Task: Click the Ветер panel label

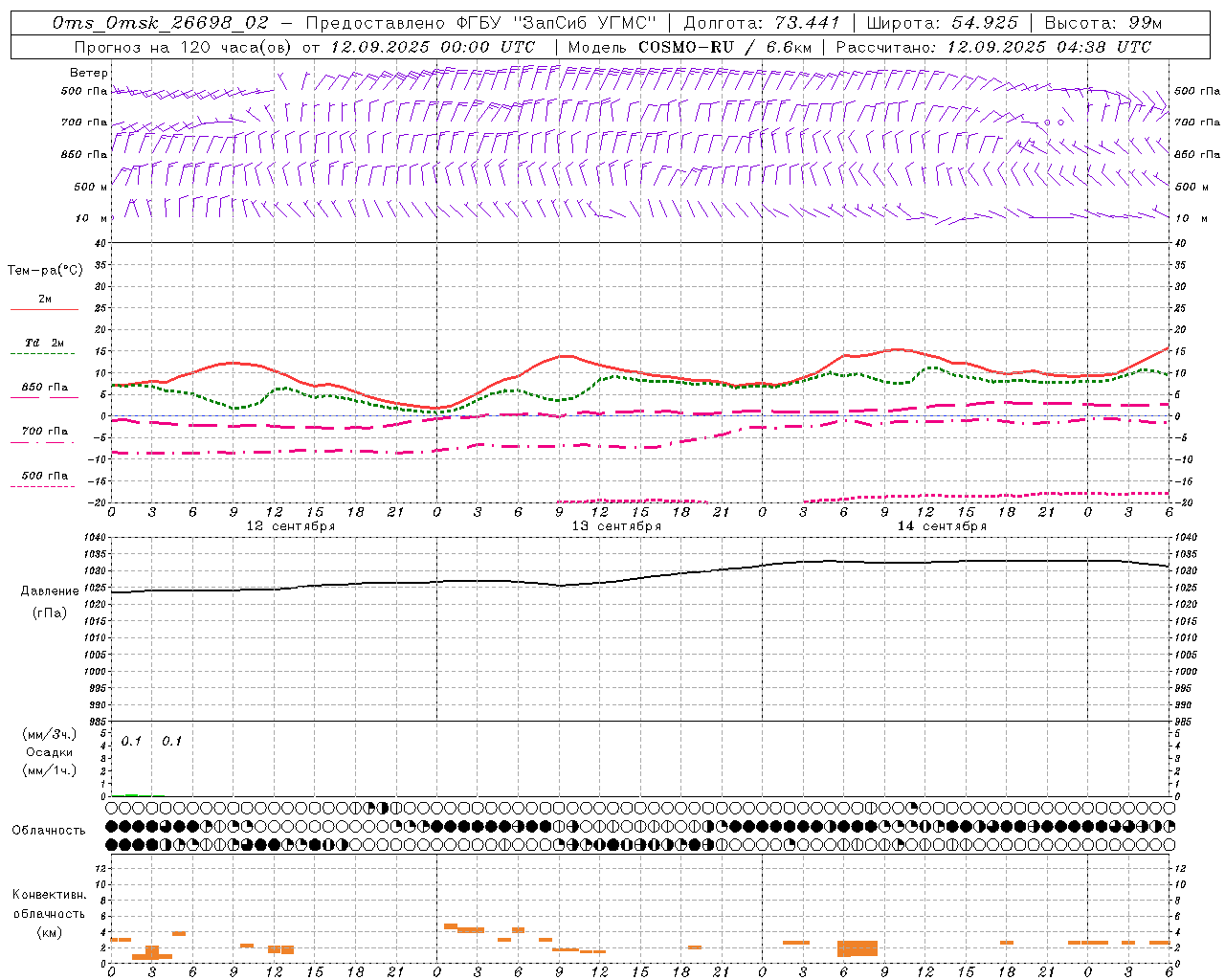Action: click(89, 73)
